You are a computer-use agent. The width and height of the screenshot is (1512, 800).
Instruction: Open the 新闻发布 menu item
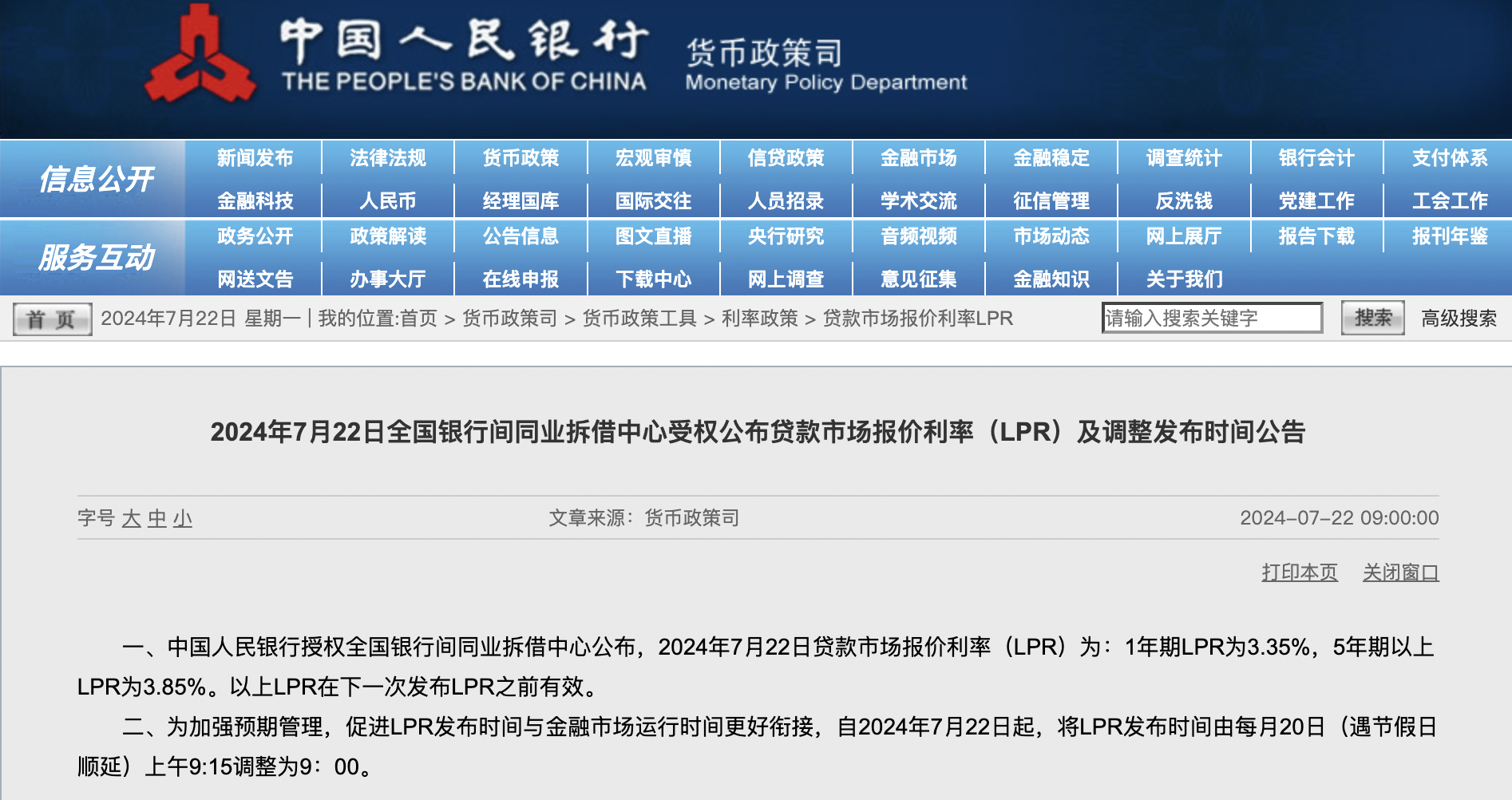click(255, 158)
